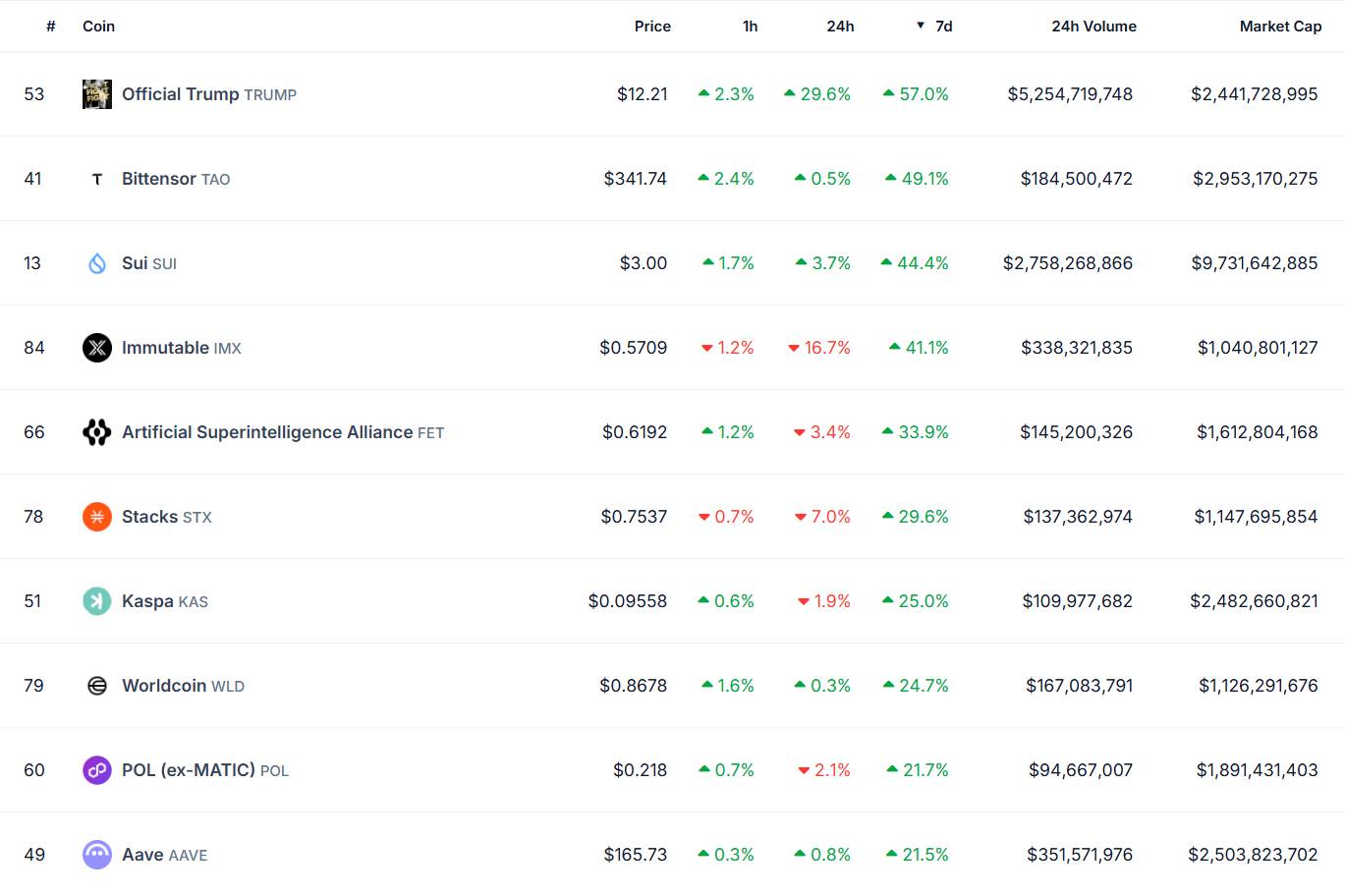Click POL's $94,667,007 volume value
The width and height of the screenshot is (1345, 896).
point(1081,770)
